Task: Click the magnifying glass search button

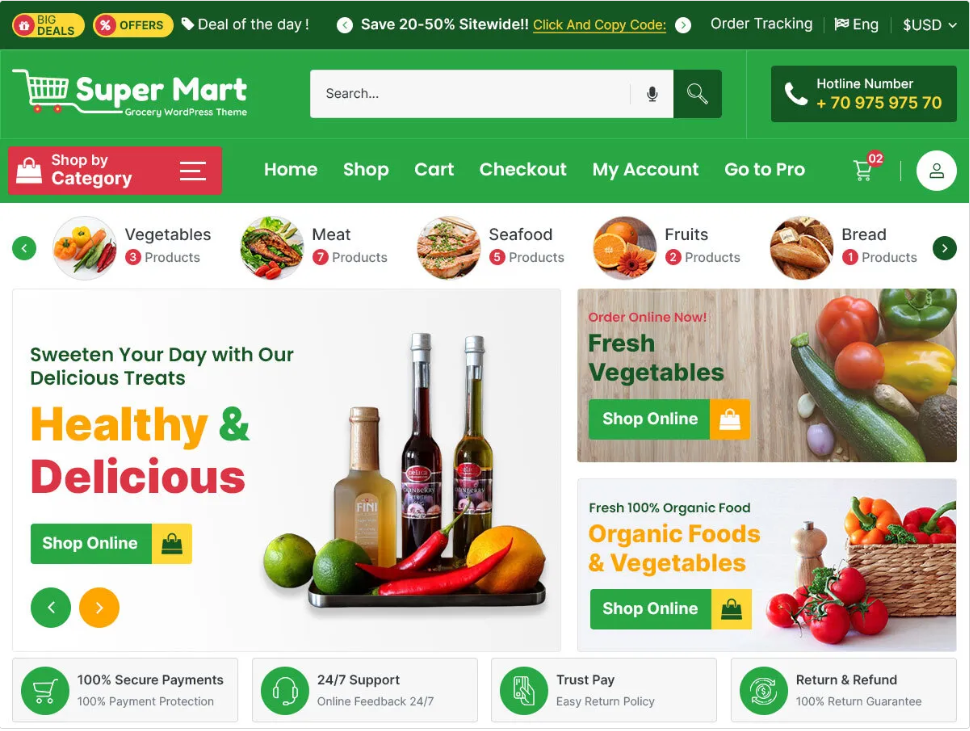Action: (x=697, y=94)
